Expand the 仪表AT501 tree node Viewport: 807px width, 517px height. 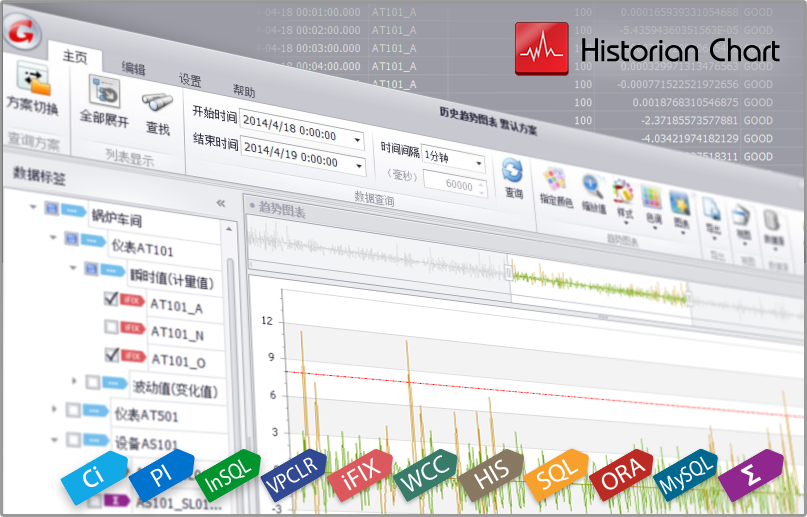pos(55,409)
